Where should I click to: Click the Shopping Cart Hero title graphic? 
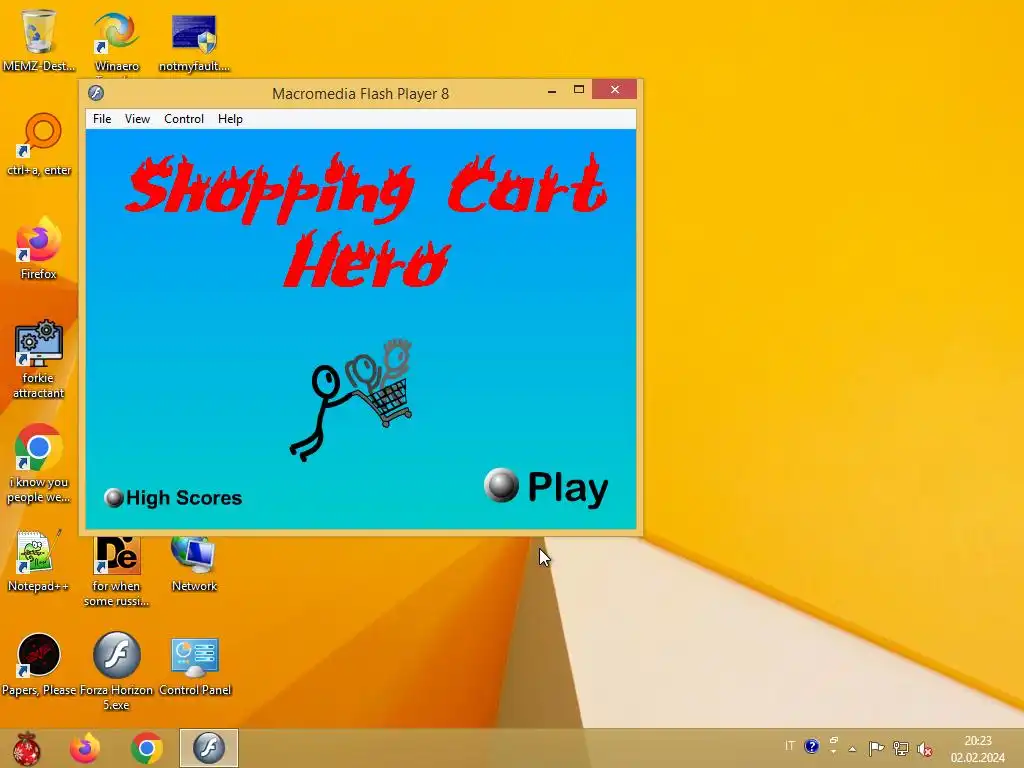366,221
